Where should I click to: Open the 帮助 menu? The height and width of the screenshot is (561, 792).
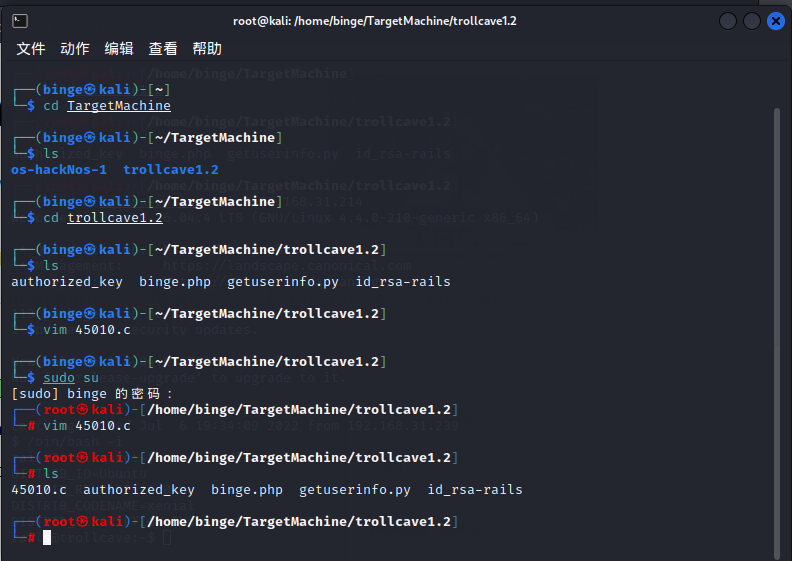pyautogui.click(x=207, y=48)
